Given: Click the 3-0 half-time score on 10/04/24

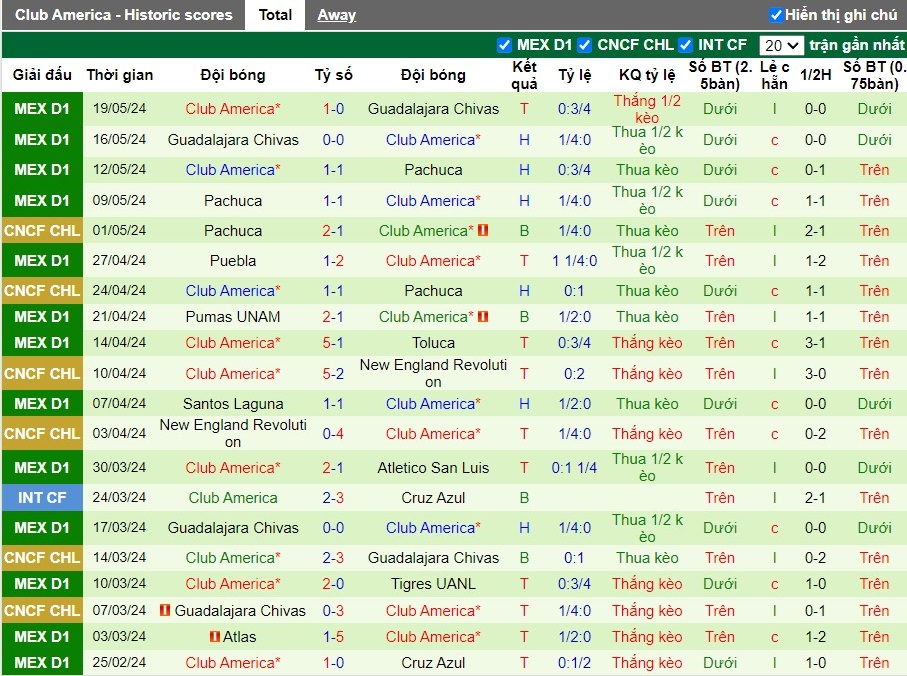Looking at the screenshot, I should [x=815, y=374].
